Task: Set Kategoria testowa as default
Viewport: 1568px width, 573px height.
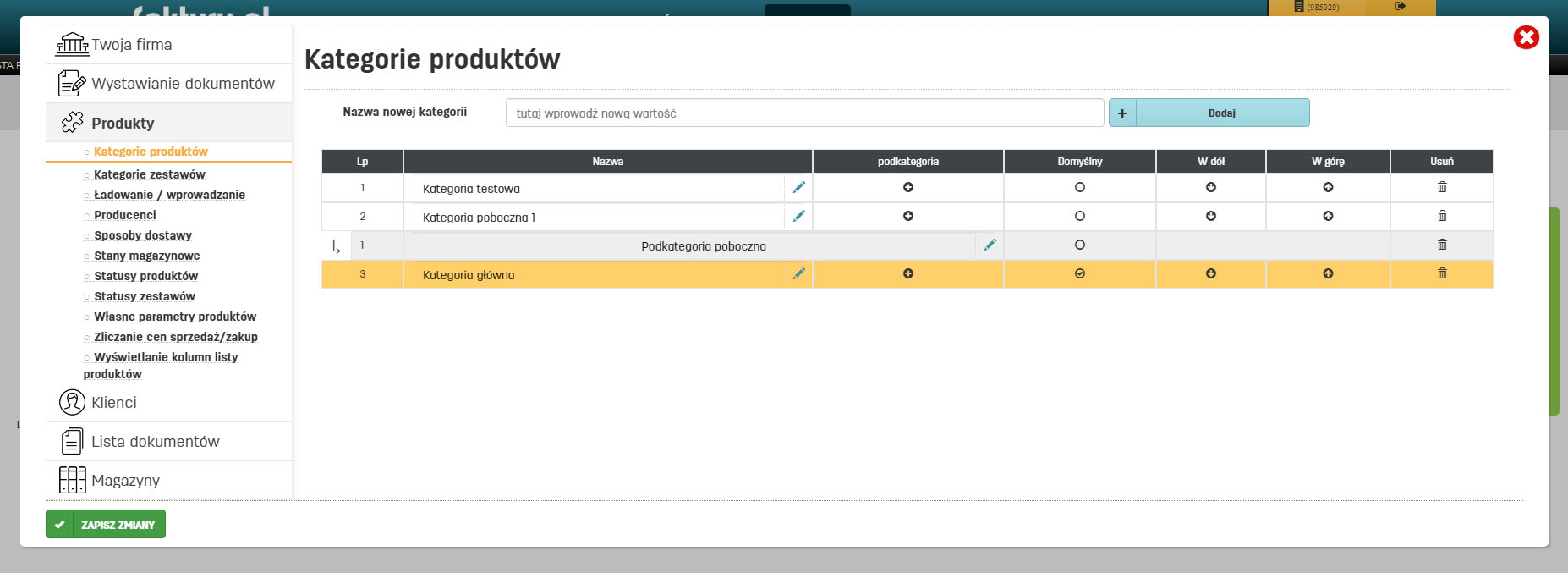Action: click(x=1080, y=187)
